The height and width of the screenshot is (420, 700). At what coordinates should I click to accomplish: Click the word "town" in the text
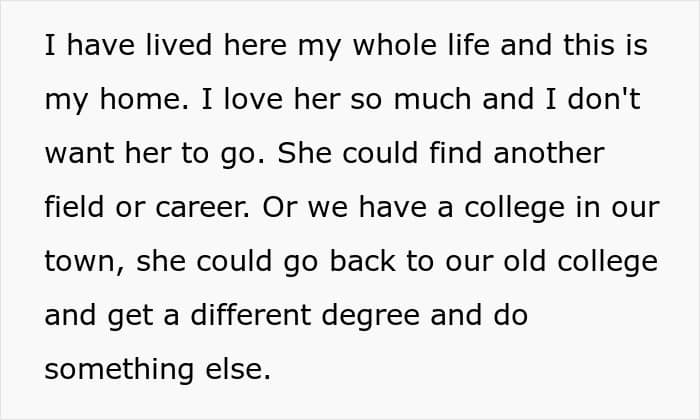pos(75,262)
